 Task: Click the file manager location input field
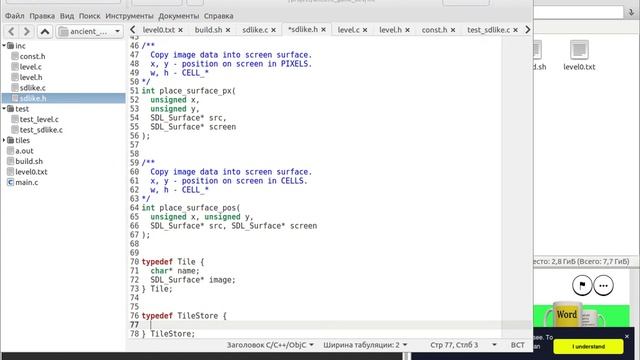tap(578, 12)
